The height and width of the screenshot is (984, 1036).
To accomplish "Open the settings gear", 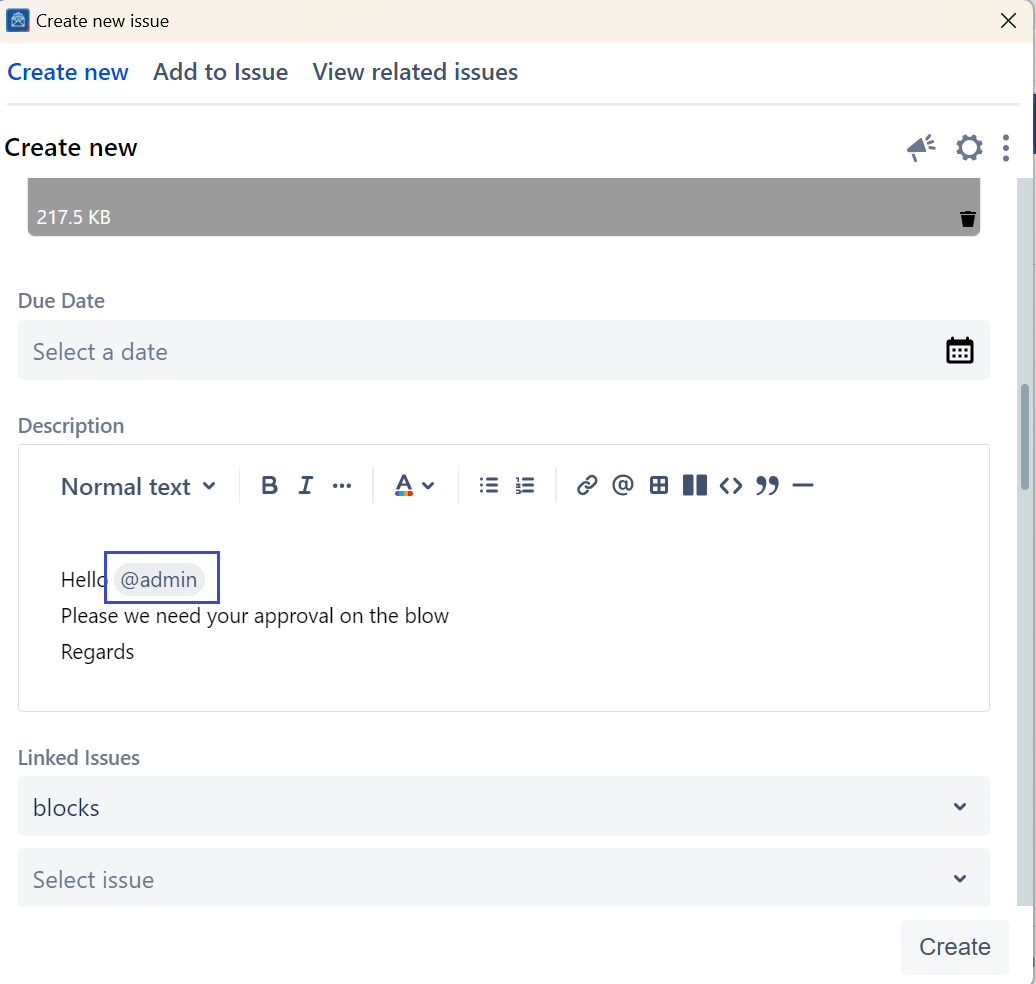I will pyautogui.click(x=969, y=148).
